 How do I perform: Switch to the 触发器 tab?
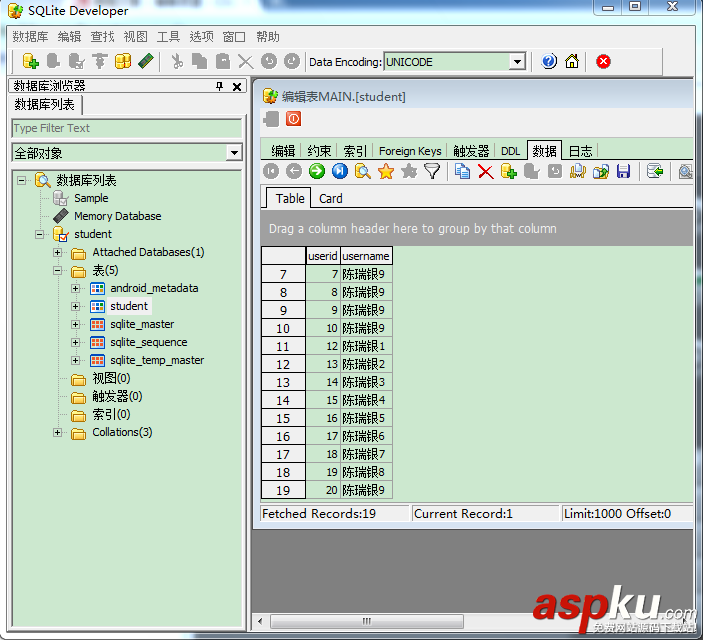471,151
